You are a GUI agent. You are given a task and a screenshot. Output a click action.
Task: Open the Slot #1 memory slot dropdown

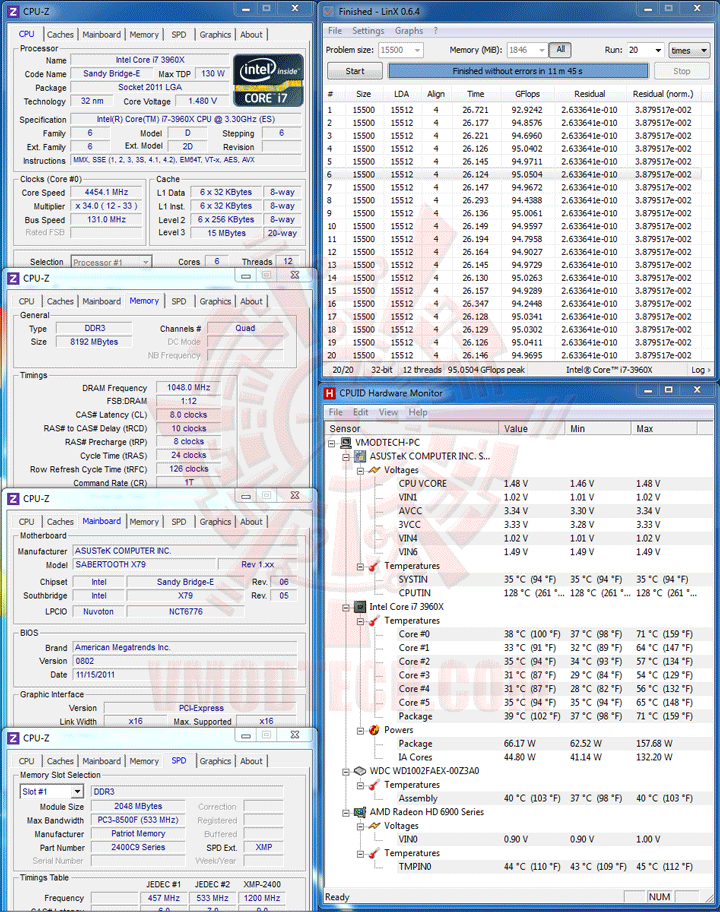tap(77, 792)
